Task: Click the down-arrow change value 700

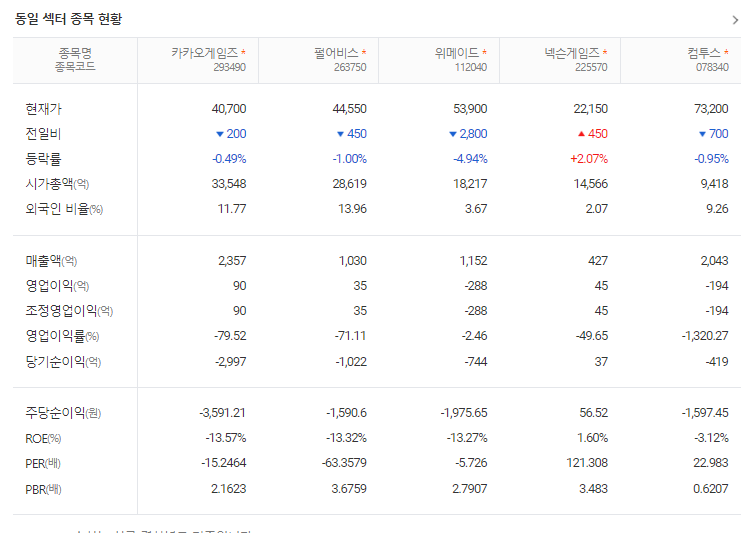Action: point(714,134)
